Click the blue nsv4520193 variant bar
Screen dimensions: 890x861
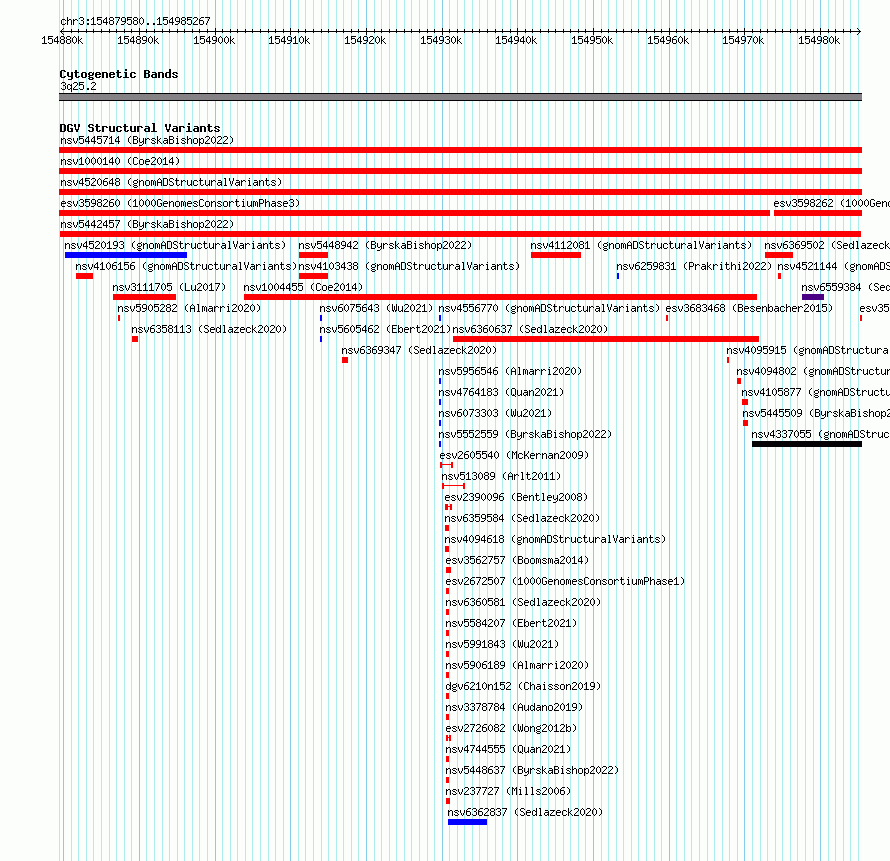click(126, 255)
